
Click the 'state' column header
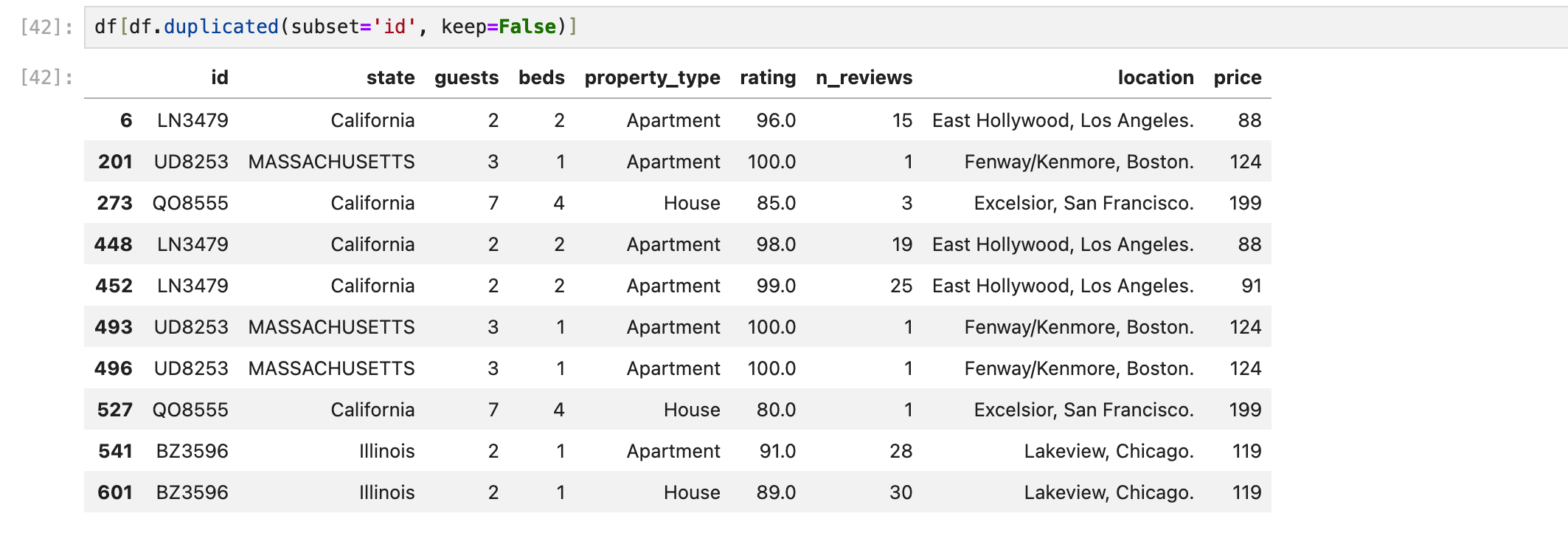tap(391, 78)
